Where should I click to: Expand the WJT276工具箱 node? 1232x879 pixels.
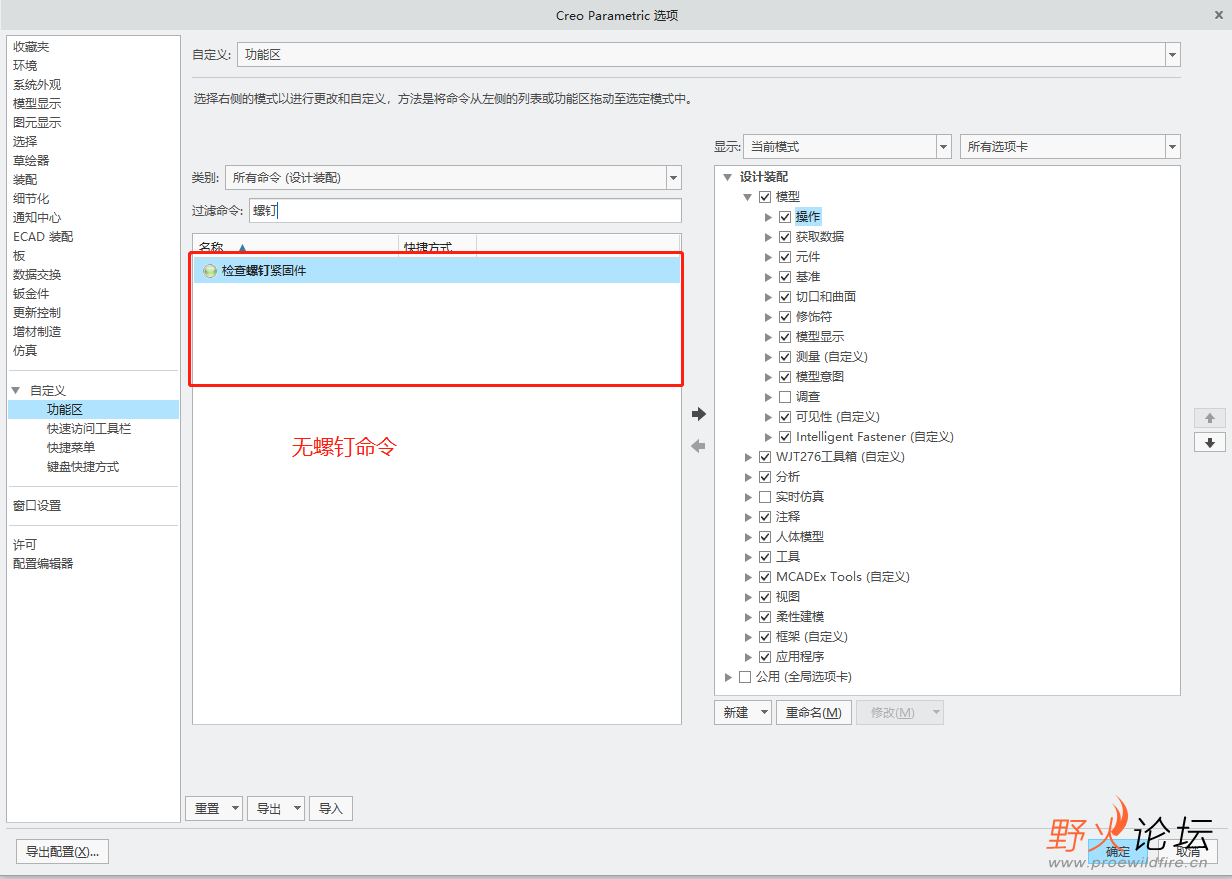(748, 457)
